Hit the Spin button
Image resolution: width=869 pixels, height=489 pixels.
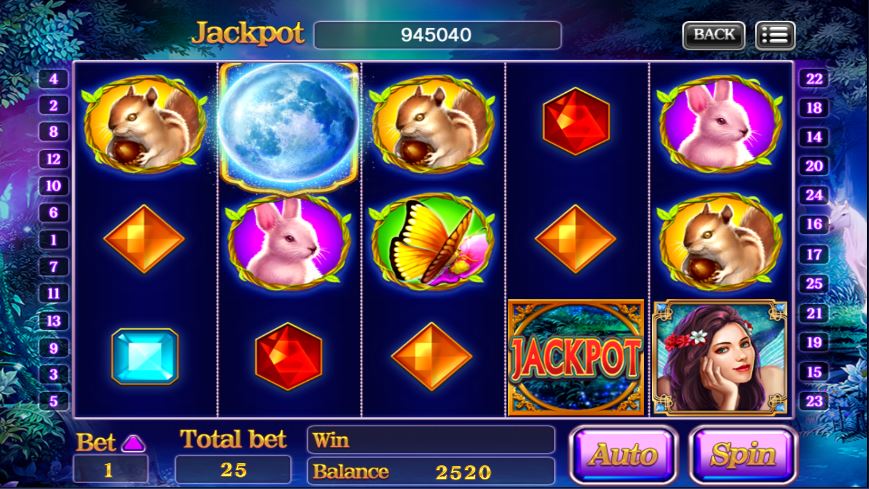743,455
